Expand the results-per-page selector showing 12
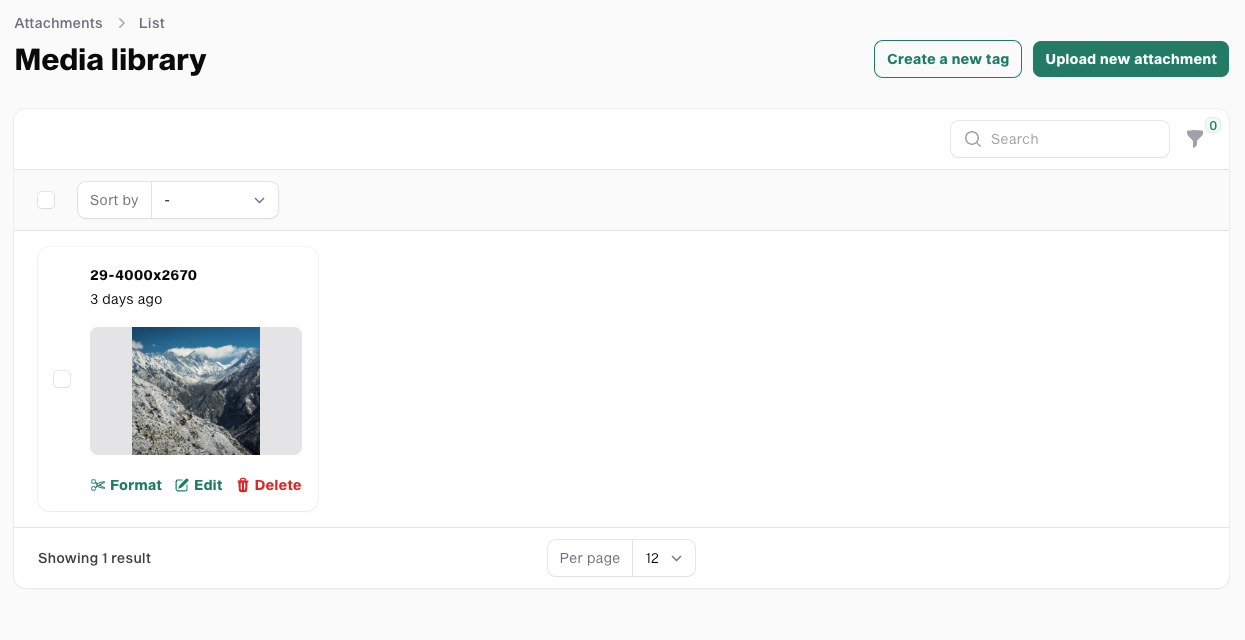The image size is (1245, 640). click(664, 558)
